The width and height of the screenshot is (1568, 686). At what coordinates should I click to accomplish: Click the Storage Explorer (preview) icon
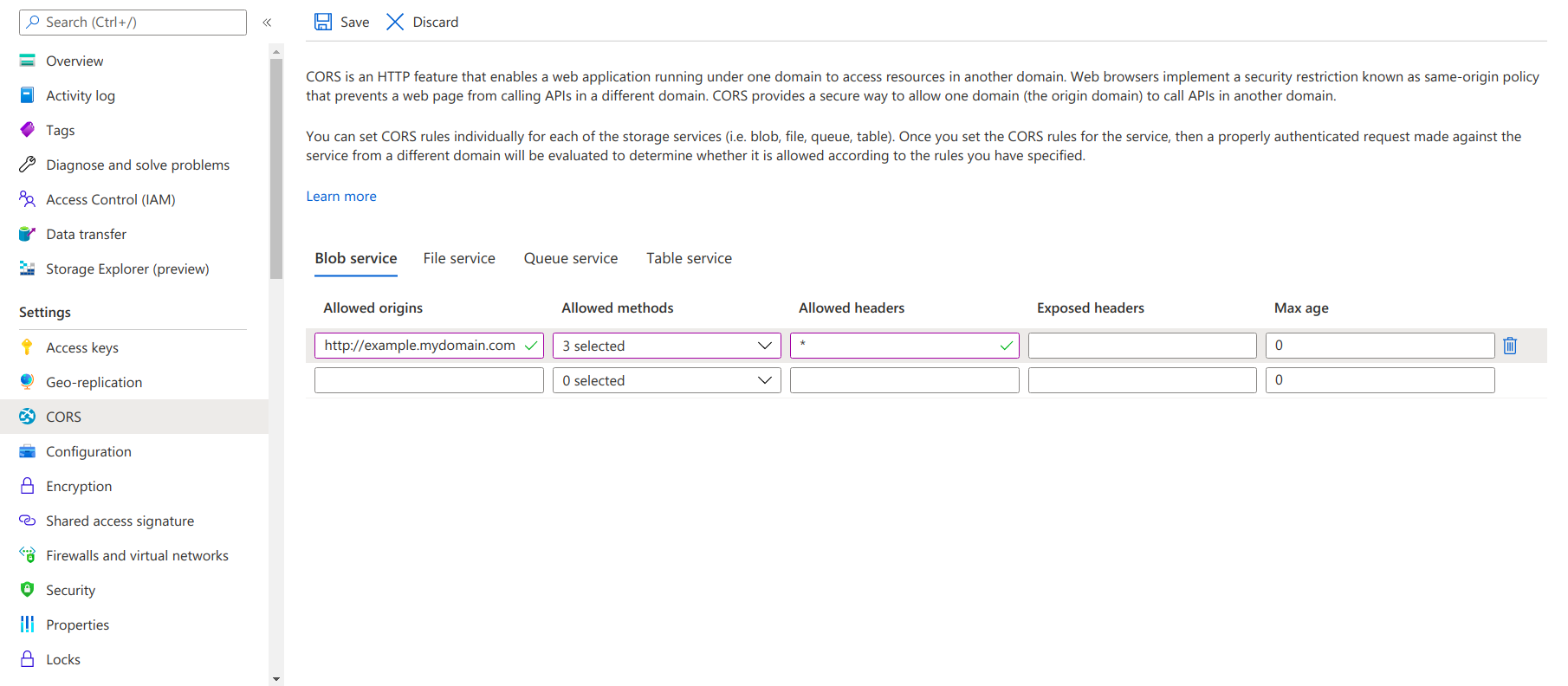[x=28, y=269]
